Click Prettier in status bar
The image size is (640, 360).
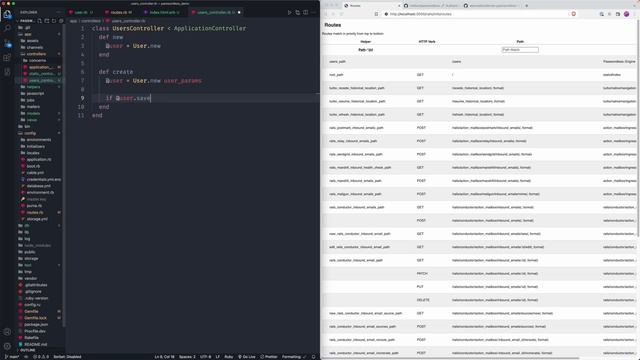(269, 357)
